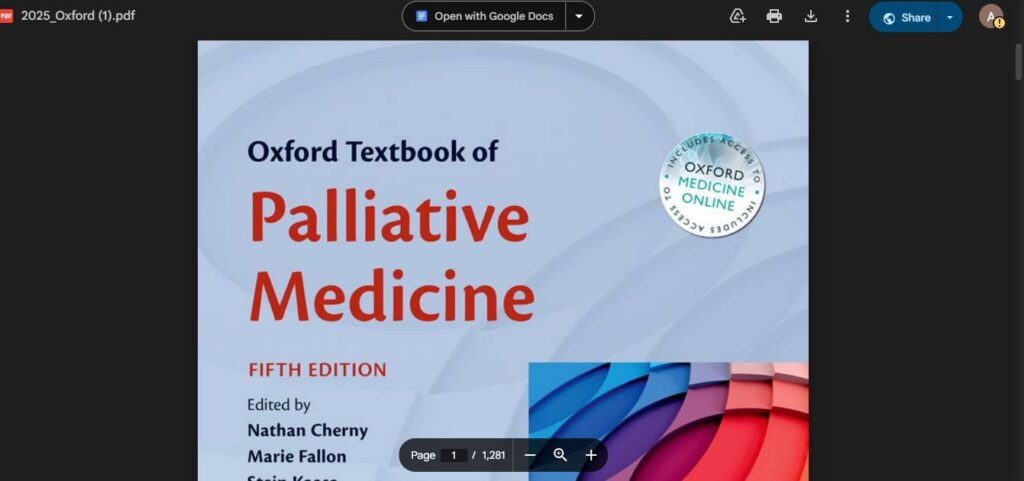Click the Add shortcut to Drive icon

[737, 16]
